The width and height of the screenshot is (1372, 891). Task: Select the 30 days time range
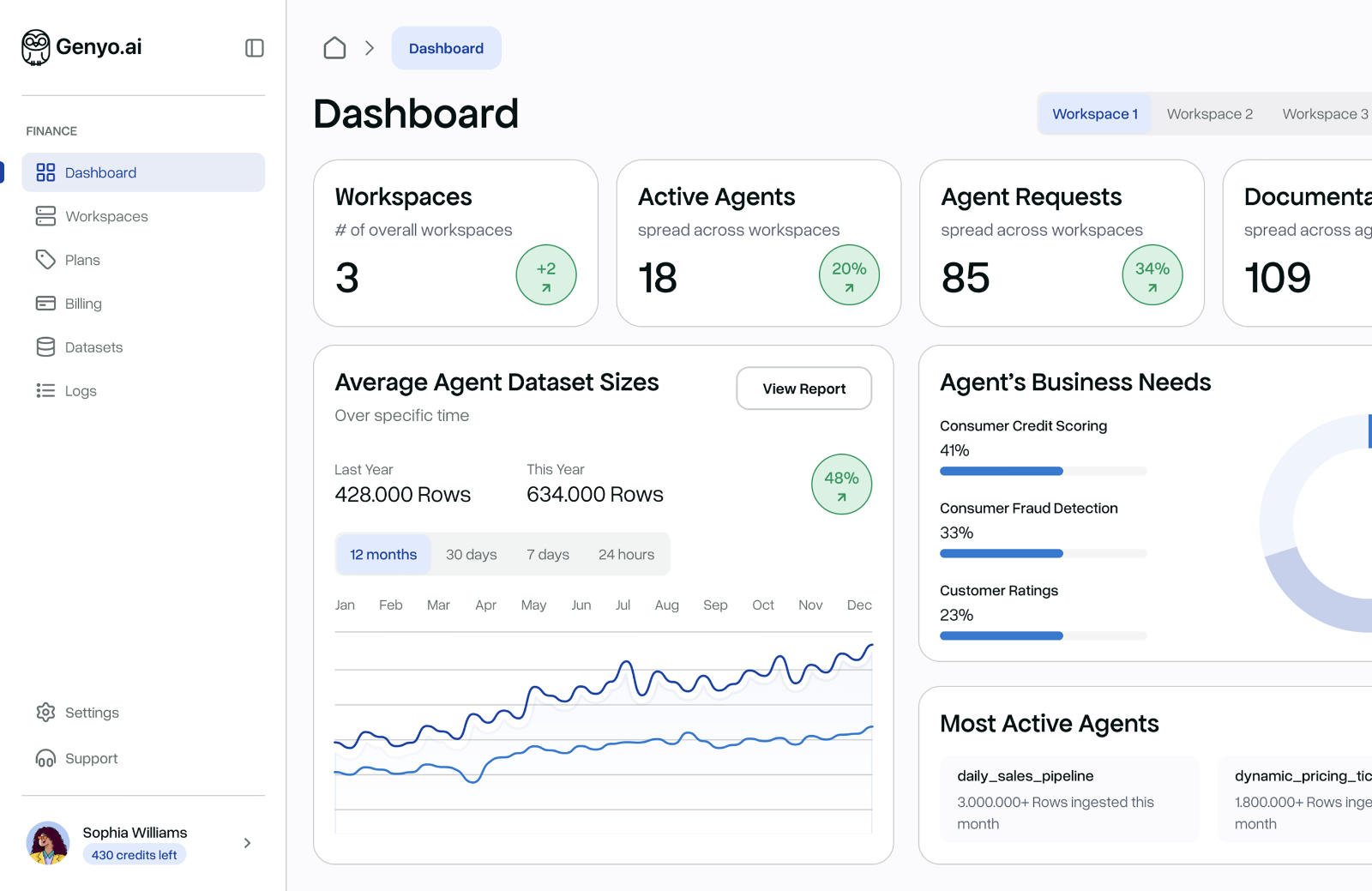(x=471, y=554)
